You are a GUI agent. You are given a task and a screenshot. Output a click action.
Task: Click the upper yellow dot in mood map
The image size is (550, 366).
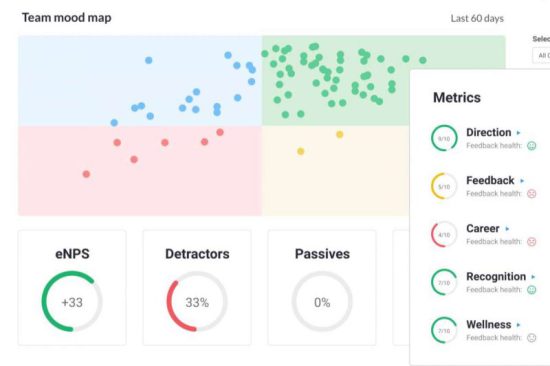(340, 134)
